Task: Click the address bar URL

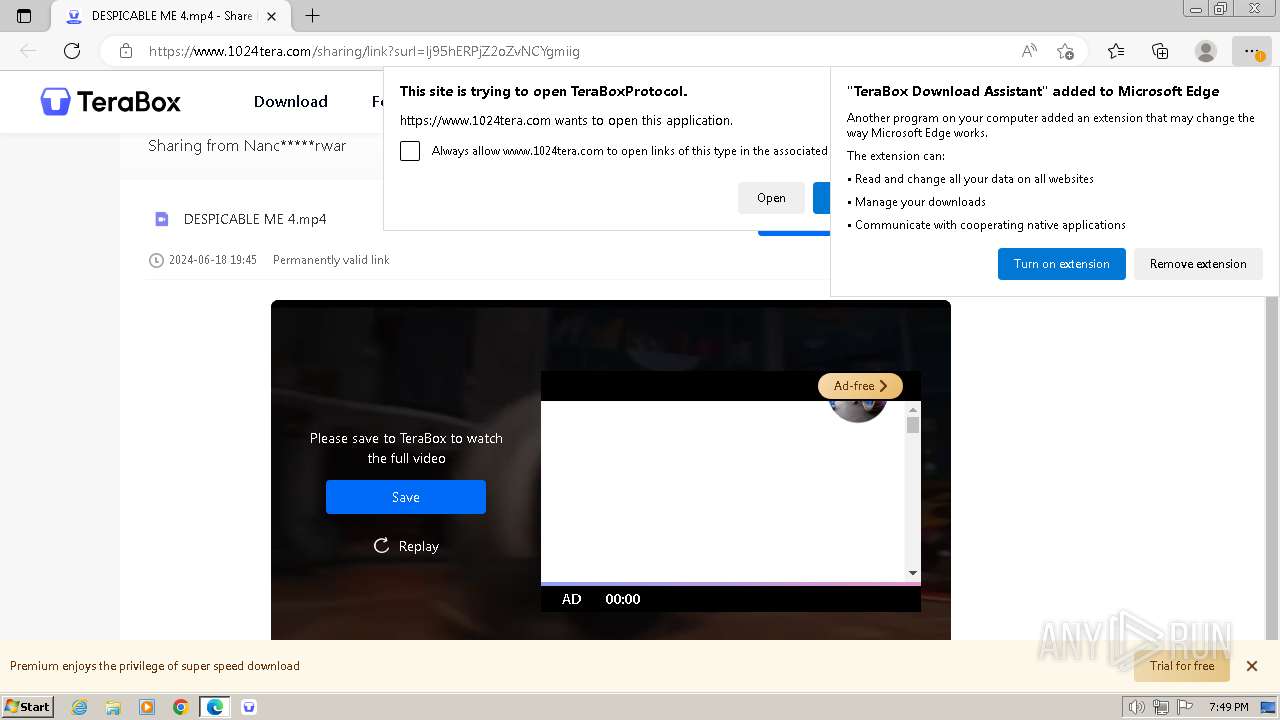Action: [x=364, y=51]
